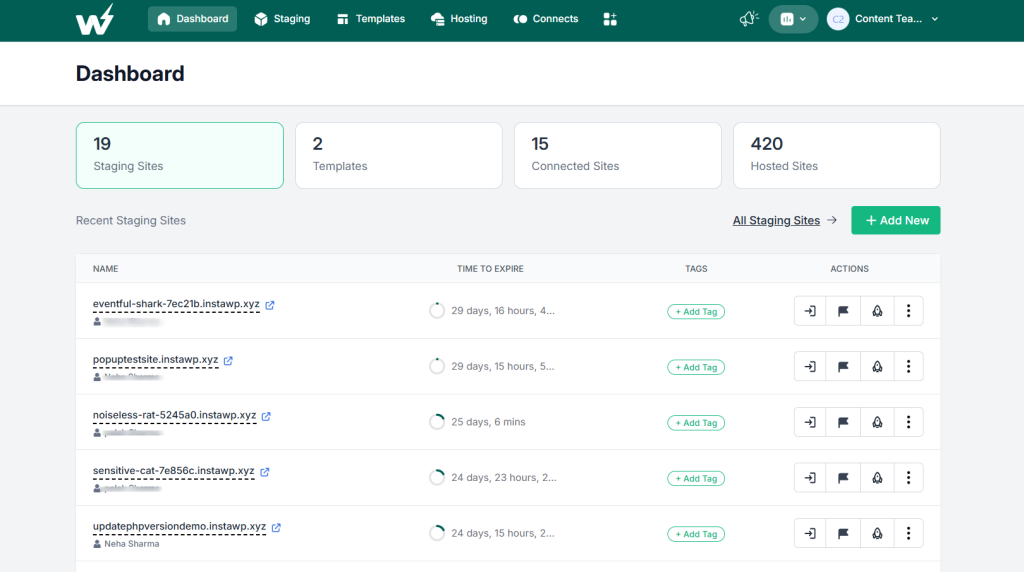Open eventful-shark-7ec21b.instawp.xyz link
The height and width of the screenshot is (572, 1024).
[x=176, y=304]
